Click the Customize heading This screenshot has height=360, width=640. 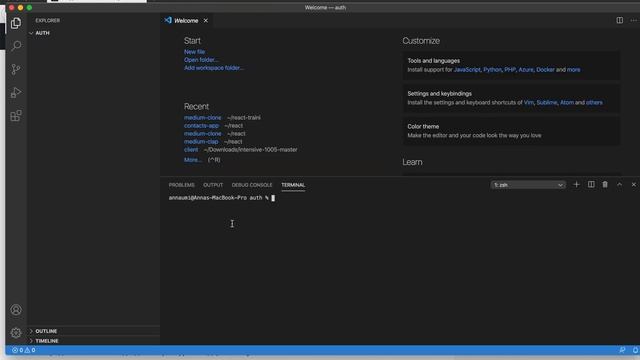click(421, 41)
